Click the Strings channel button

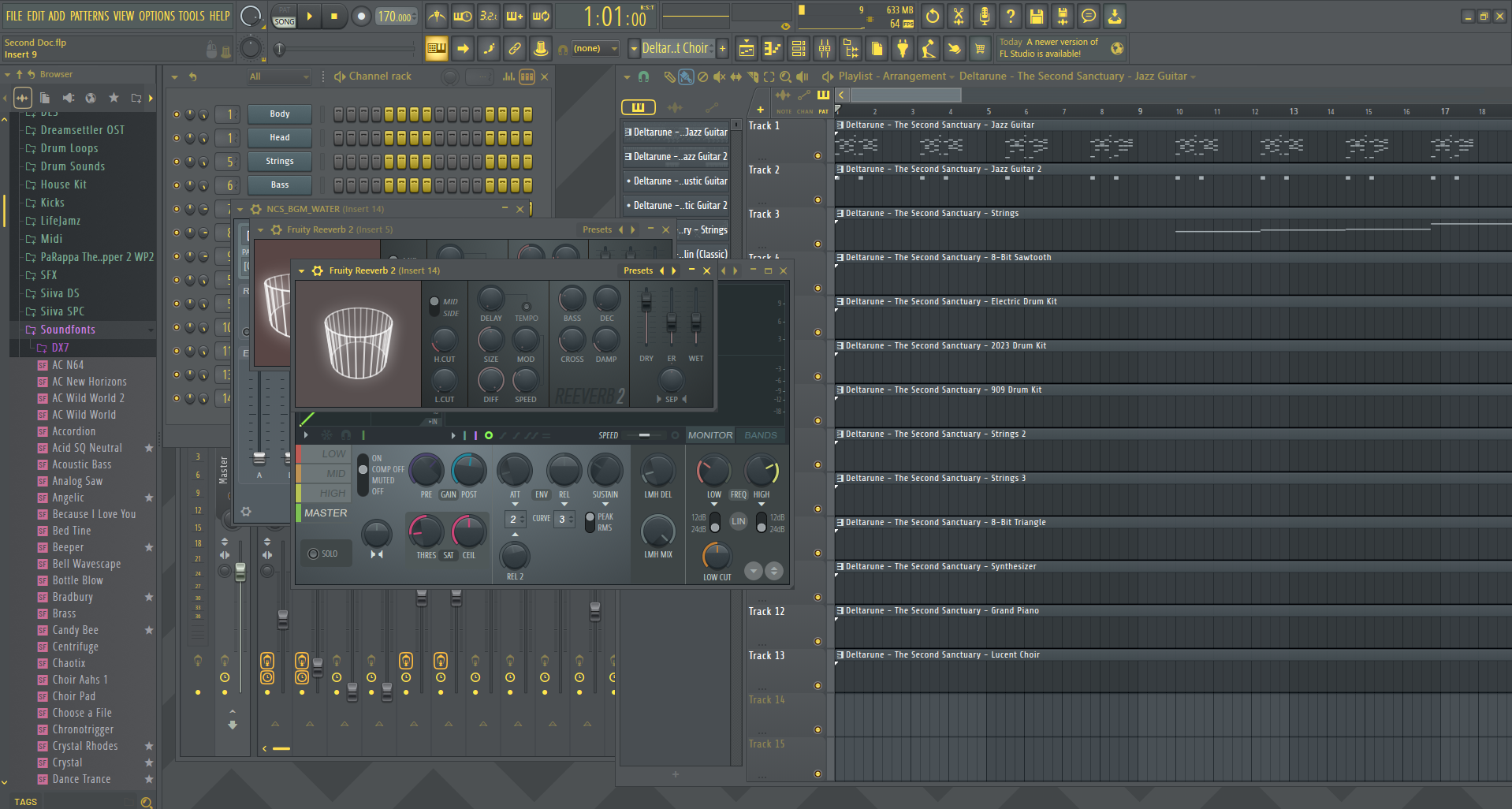[280, 162]
